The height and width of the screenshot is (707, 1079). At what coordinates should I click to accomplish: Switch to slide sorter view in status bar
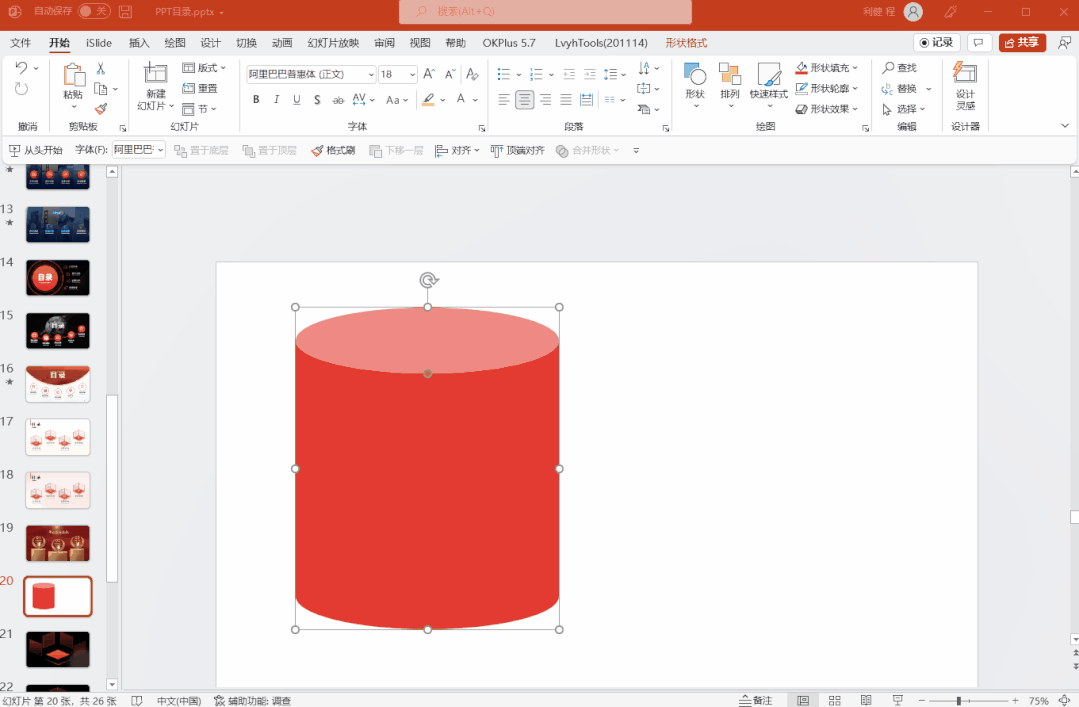point(834,700)
